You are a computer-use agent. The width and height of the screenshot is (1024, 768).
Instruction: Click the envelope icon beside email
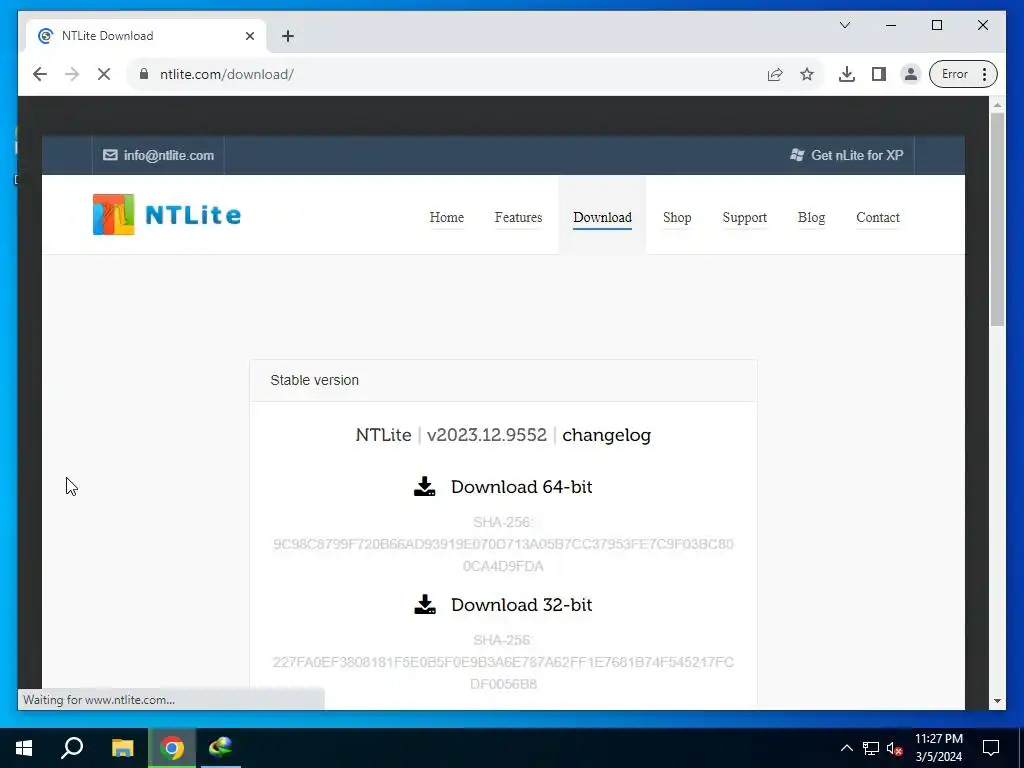pos(110,155)
